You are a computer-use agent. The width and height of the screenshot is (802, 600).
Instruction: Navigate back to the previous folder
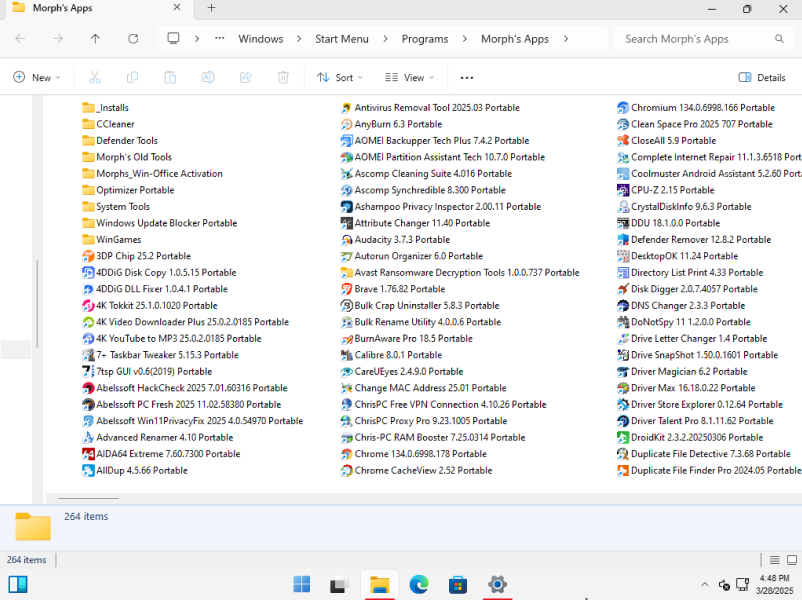click(20, 39)
